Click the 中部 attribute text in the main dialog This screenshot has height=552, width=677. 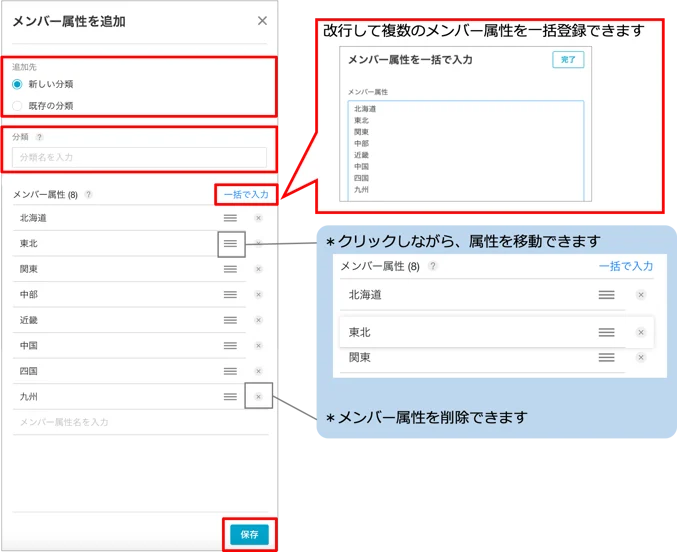[28, 295]
